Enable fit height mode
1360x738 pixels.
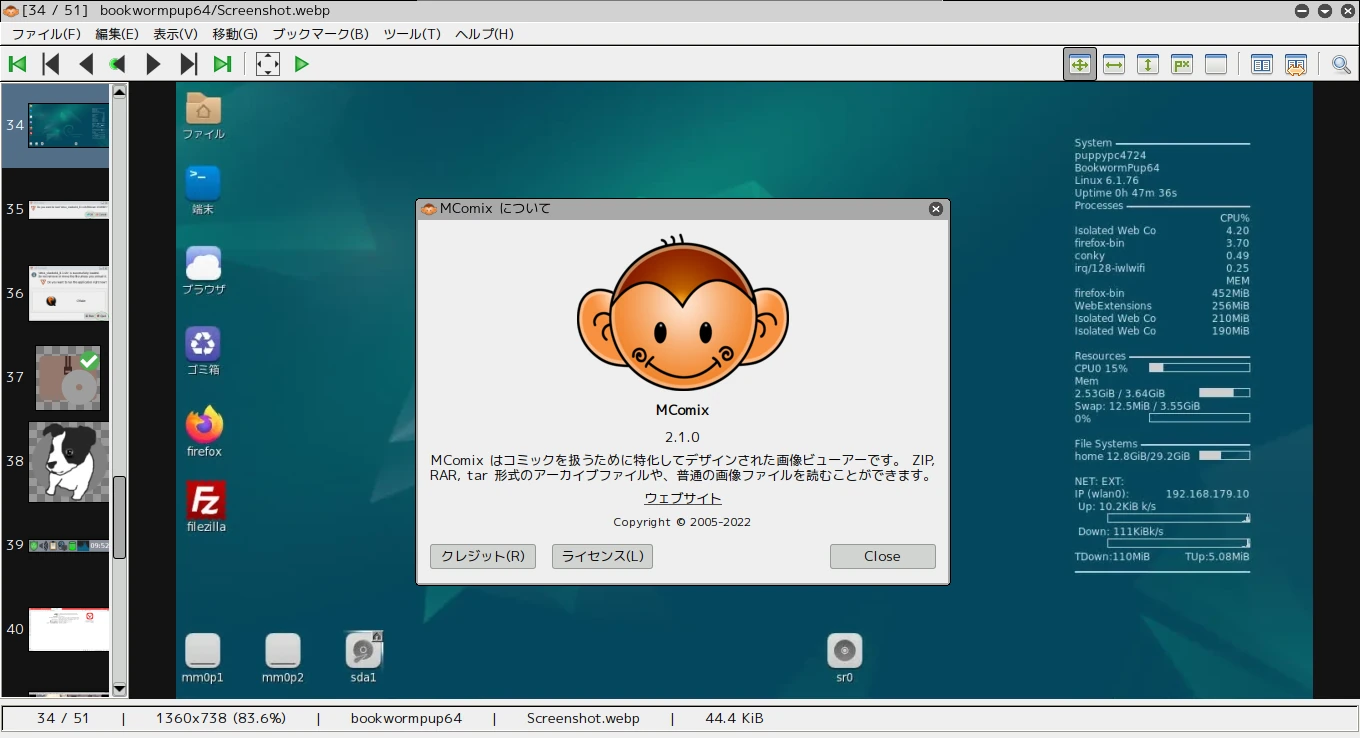[1148, 64]
